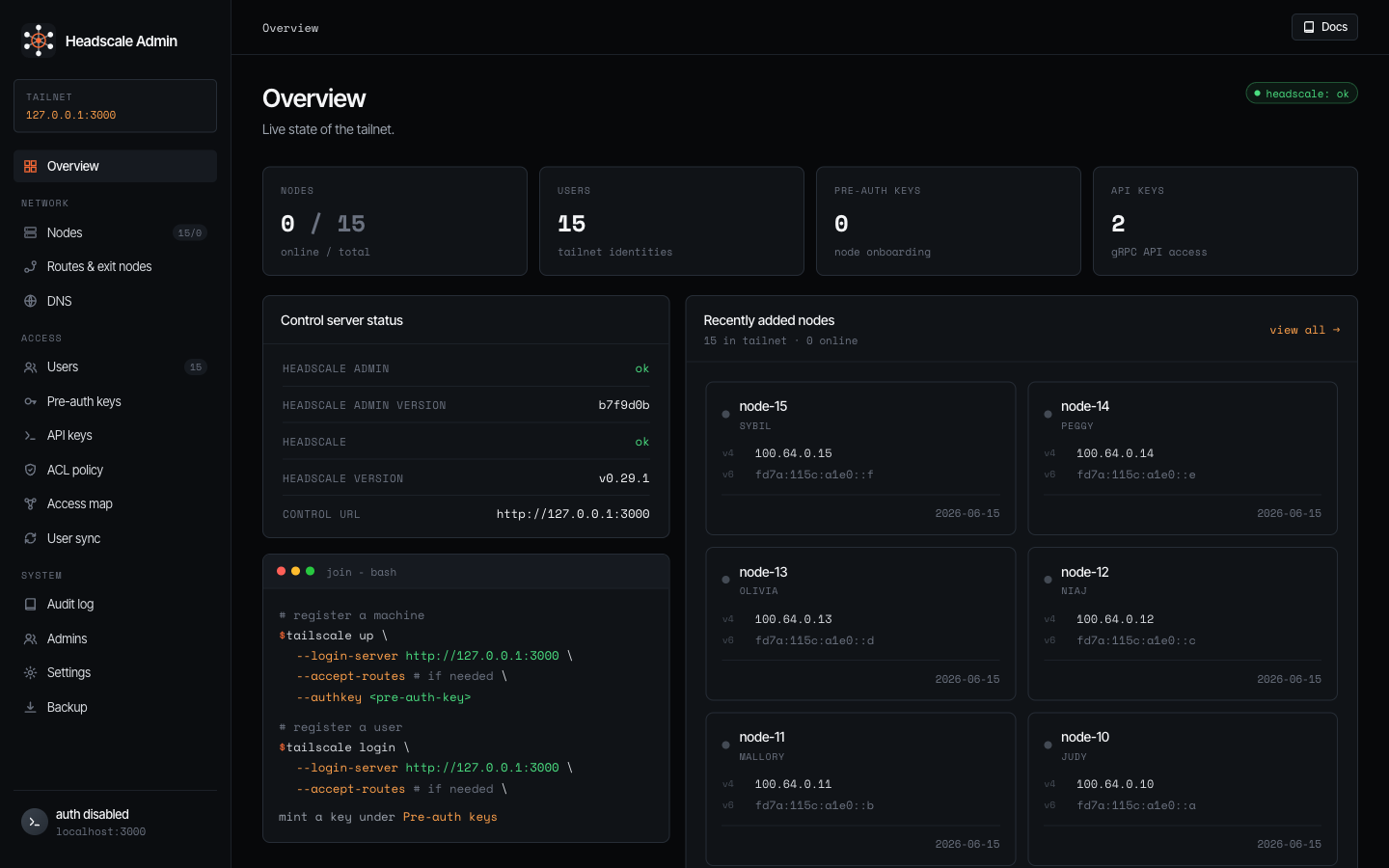The width and height of the screenshot is (1389, 868).
Task: Click IP address 100.64.0.15
Action: [x=793, y=453]
